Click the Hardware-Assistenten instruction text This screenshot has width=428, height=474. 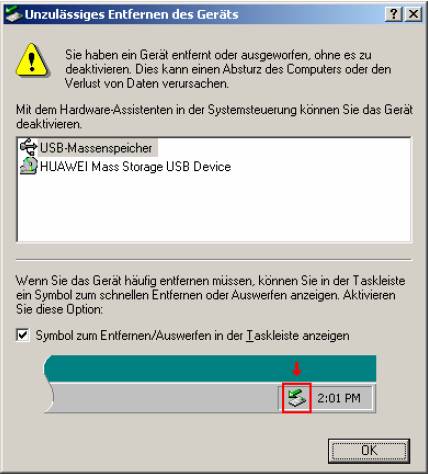click(x=214, y=117)
